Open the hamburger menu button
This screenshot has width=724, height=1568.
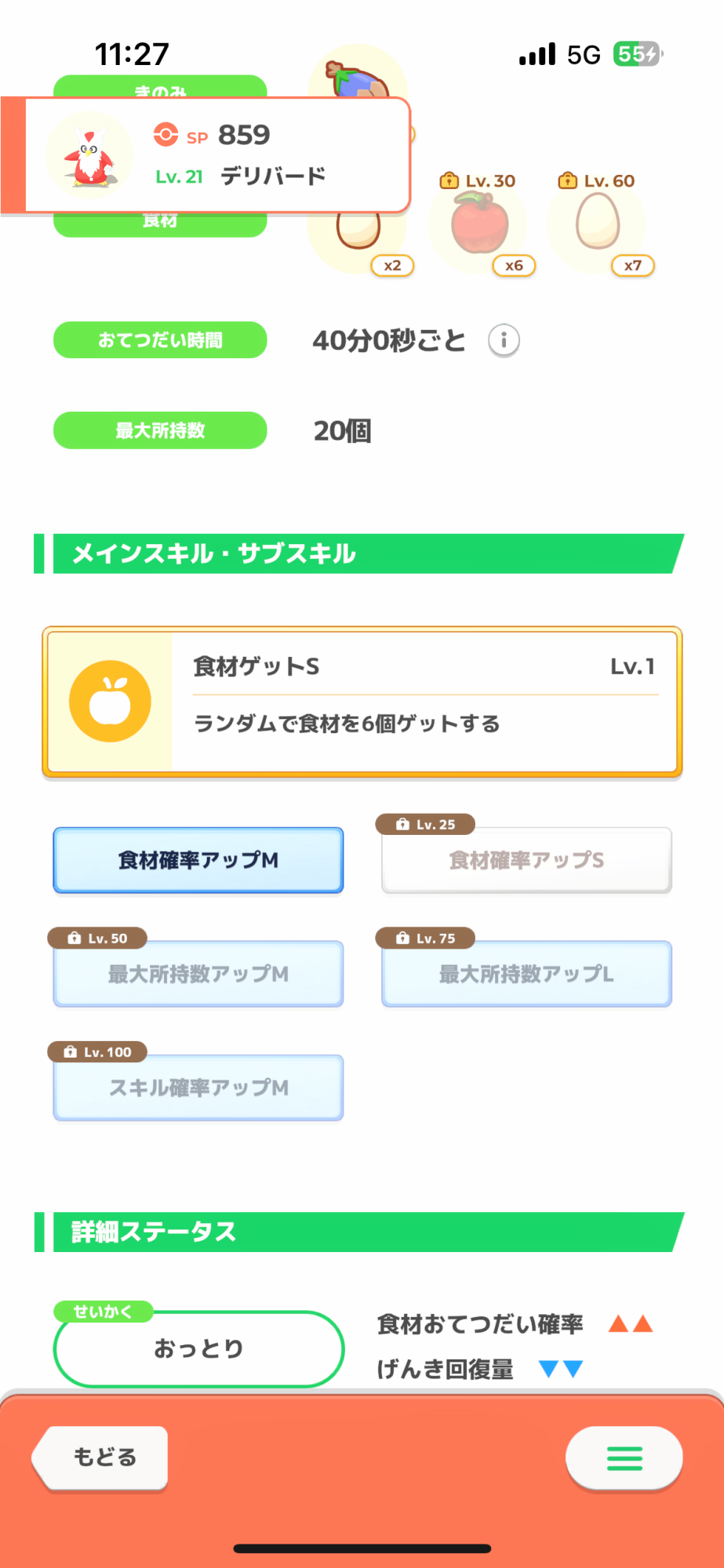click(x=624, y=1458)
